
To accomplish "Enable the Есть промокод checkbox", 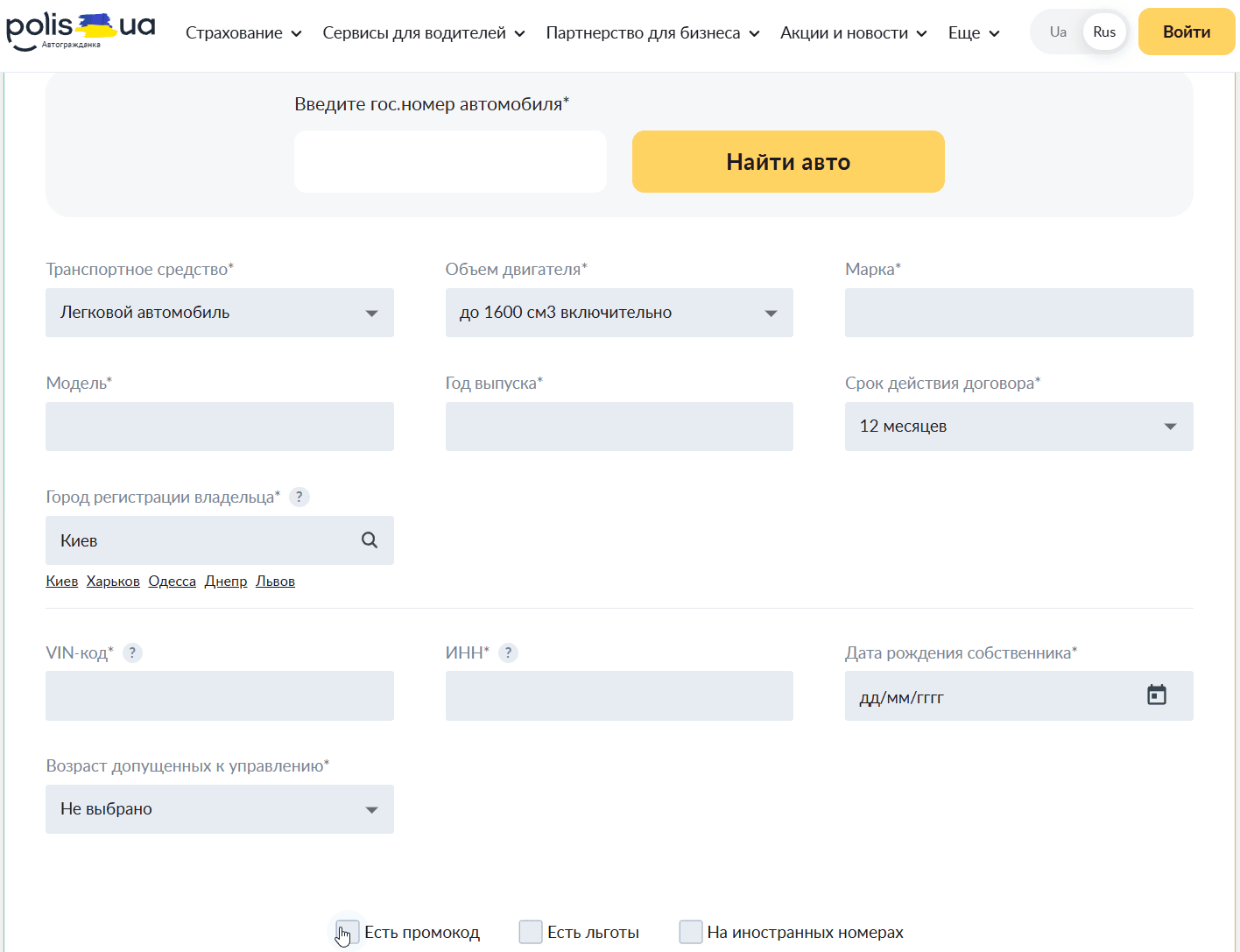I will tap(346, 932).
